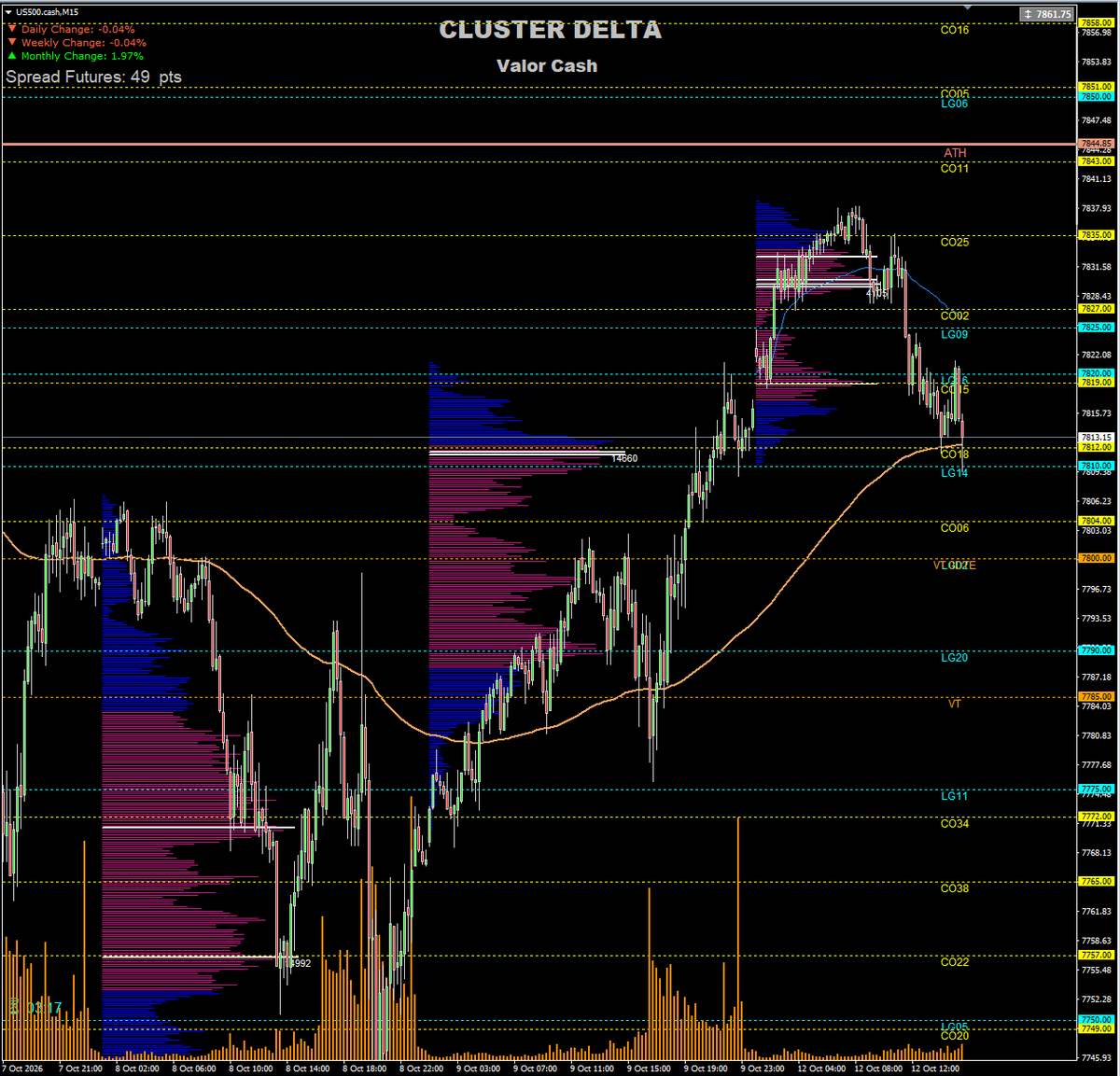Click the LG11 level label
The width and height of the screenshot is (1120, 1076).
(955, 796)
